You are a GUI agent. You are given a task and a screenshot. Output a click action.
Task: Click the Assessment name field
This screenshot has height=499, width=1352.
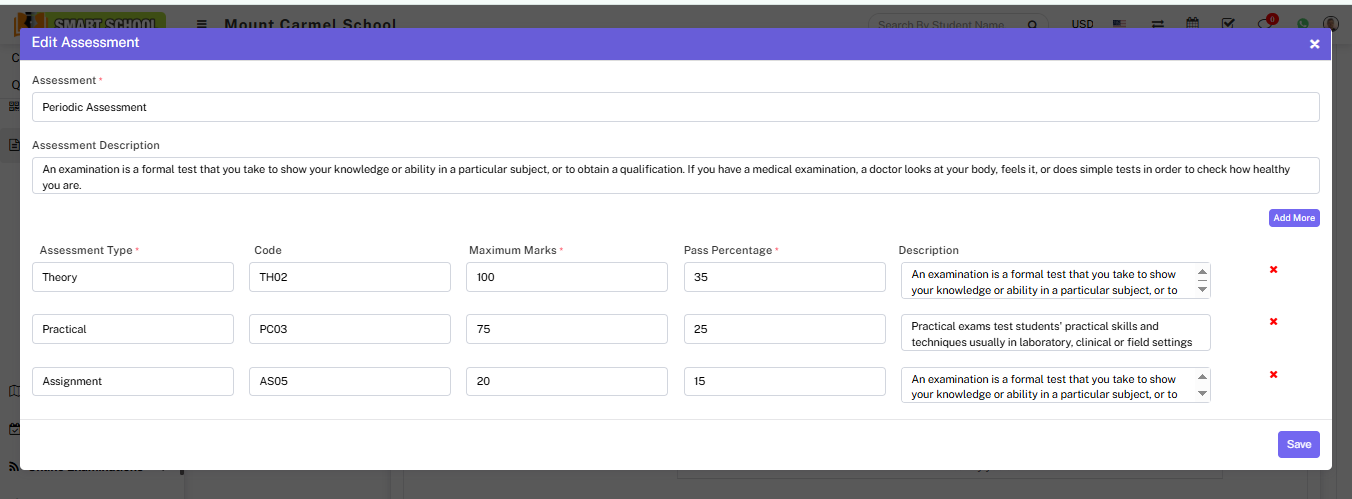(675, 107)
